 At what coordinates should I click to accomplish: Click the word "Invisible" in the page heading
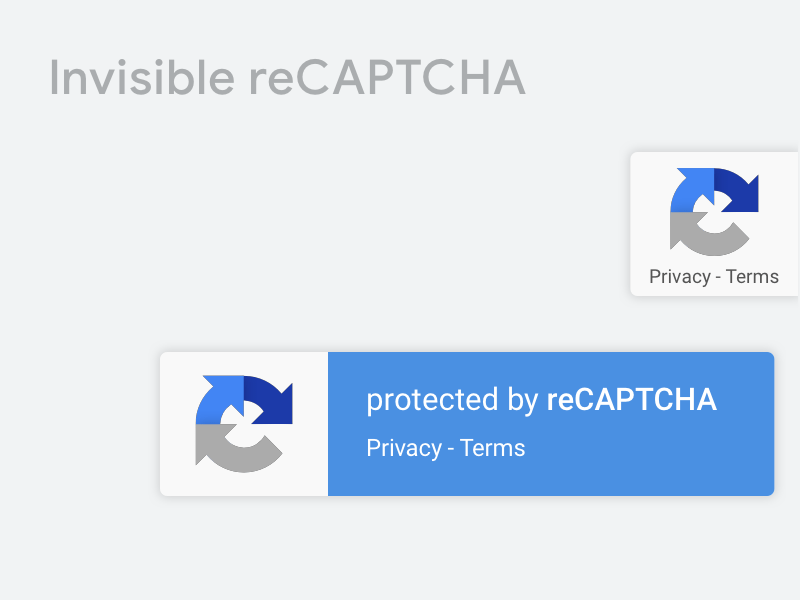pos(142,78)
